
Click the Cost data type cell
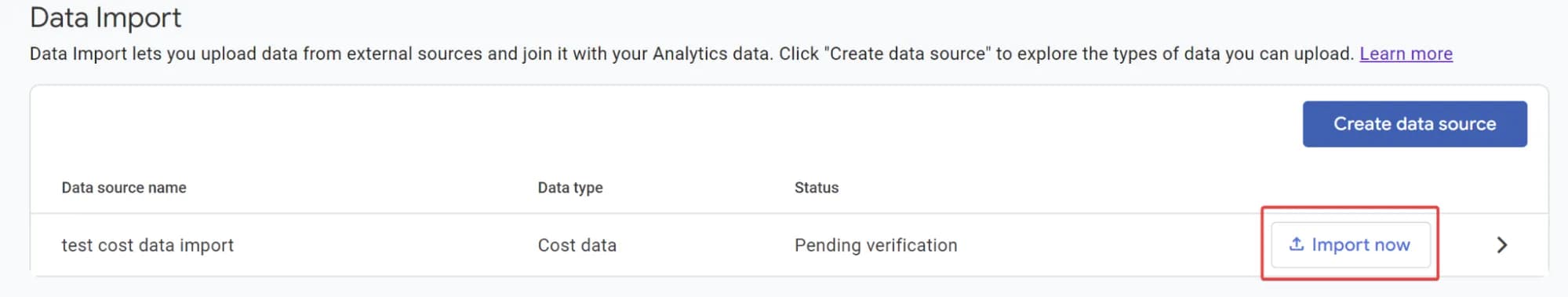point(577,245)
